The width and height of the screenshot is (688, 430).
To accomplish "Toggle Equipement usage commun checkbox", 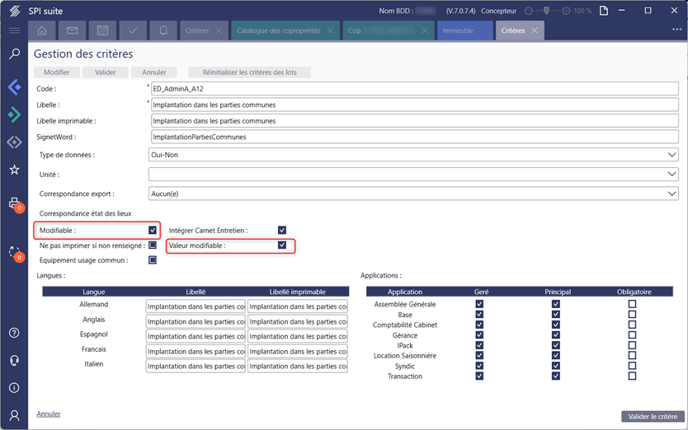I will pyautogui.click(x=152, y=260).
